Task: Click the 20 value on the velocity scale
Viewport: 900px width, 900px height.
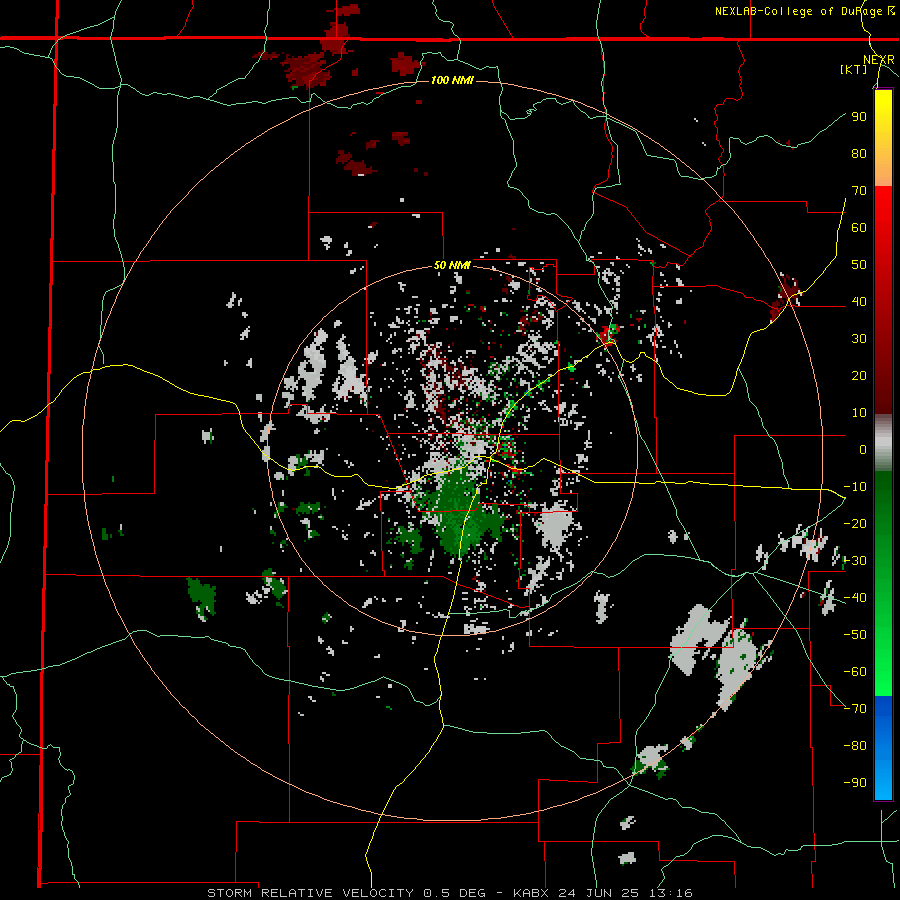Action: (x=859, y=375)
